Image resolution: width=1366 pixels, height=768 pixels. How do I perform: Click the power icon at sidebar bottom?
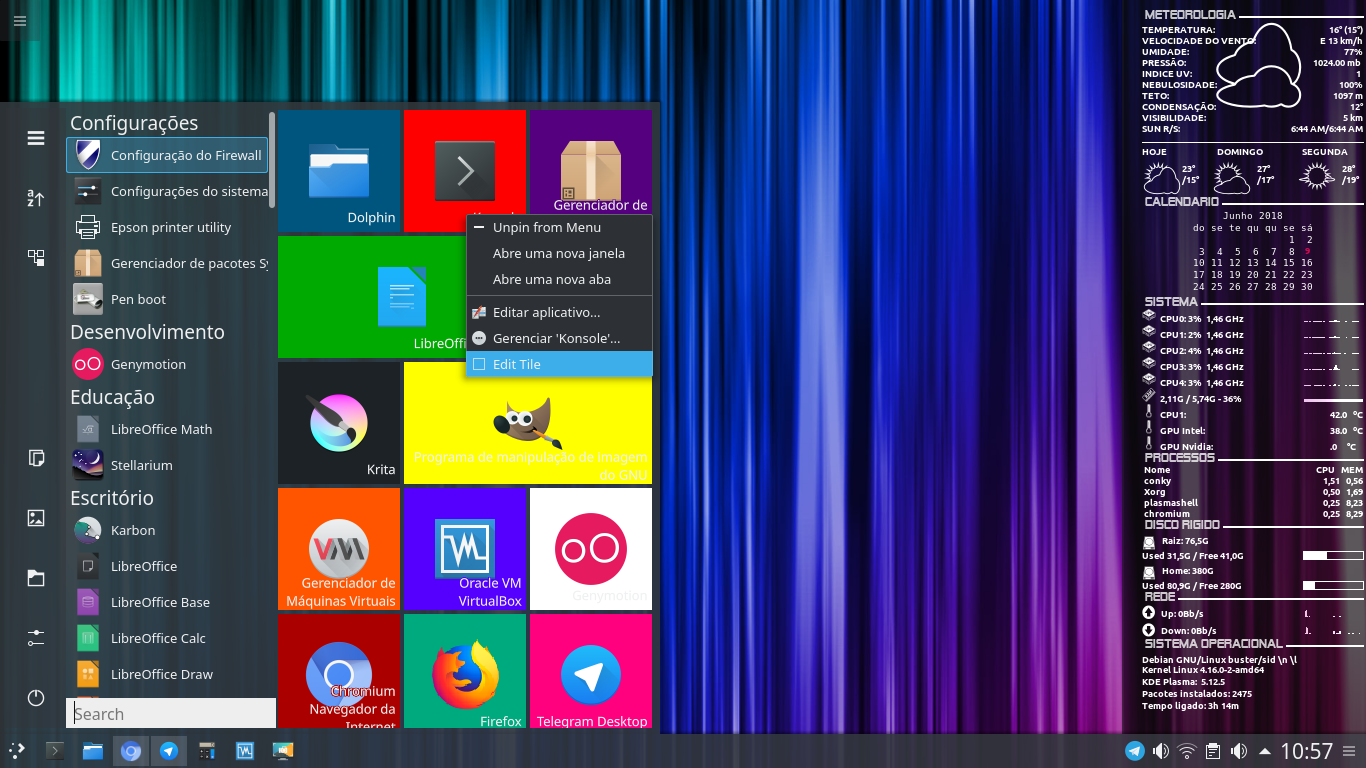35,698
